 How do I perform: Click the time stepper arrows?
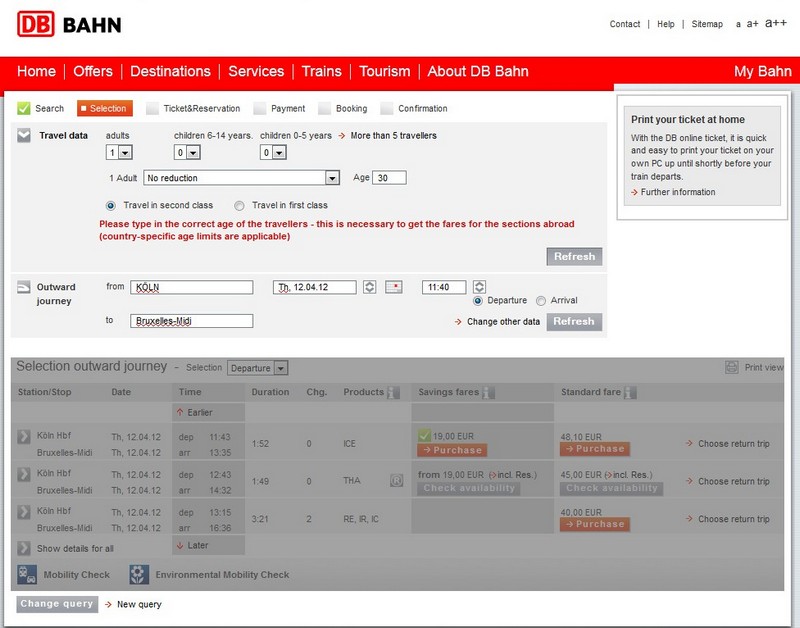[x=479, y=287]
